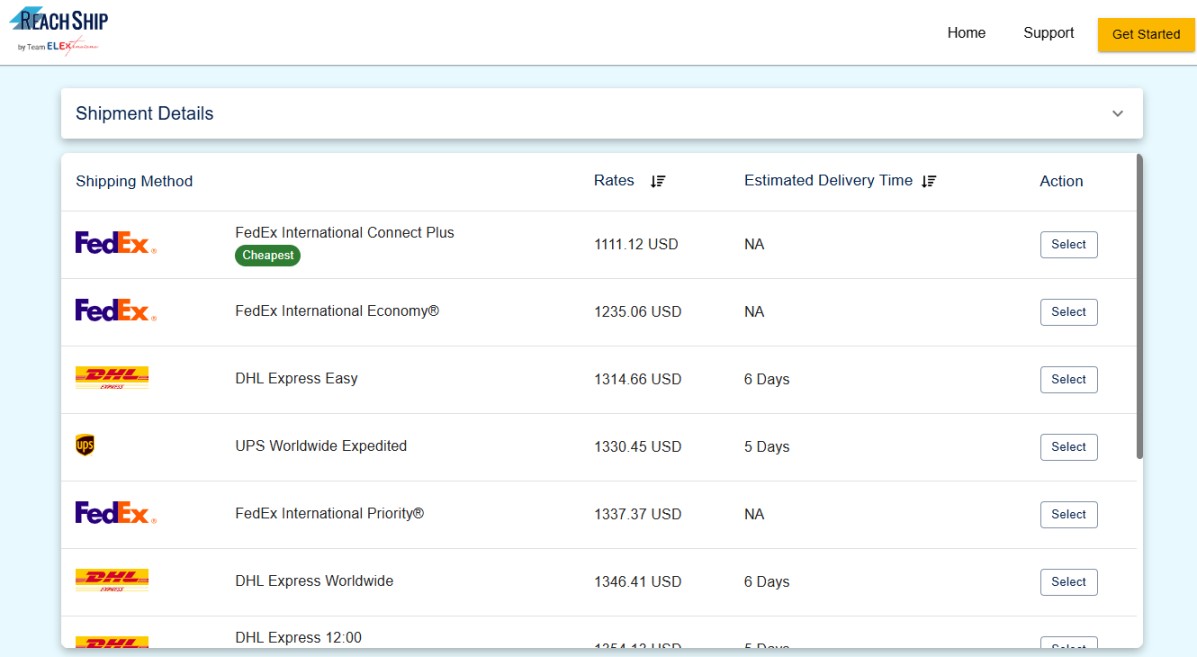Open the Support menu item
The width and height of the screenshot is (1197, 657).
pos(1048,33)
